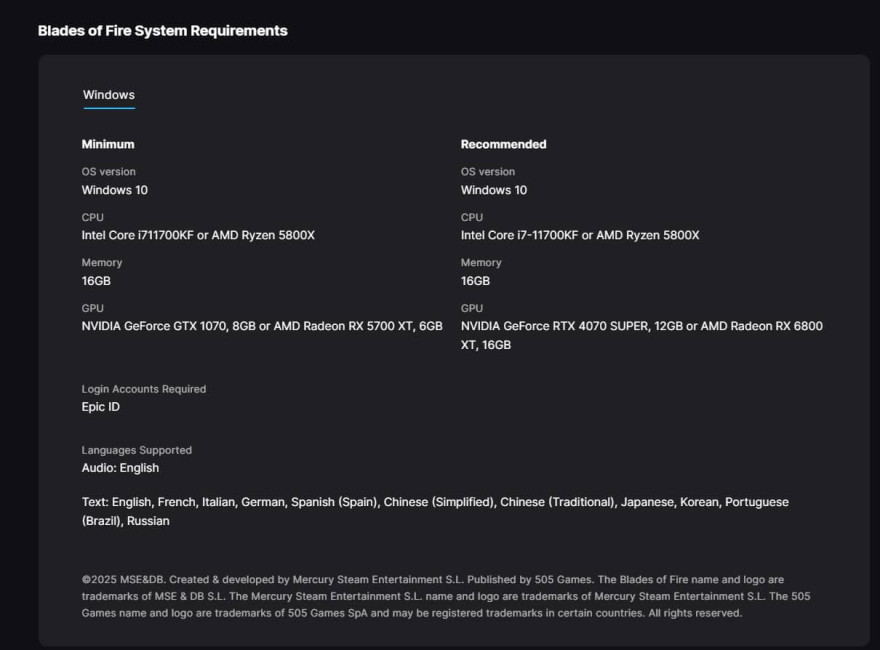Screen dimensions: 880x650
Task: Click the Blades of Fire System Requirements heading
Action: (x=163, y=31)
